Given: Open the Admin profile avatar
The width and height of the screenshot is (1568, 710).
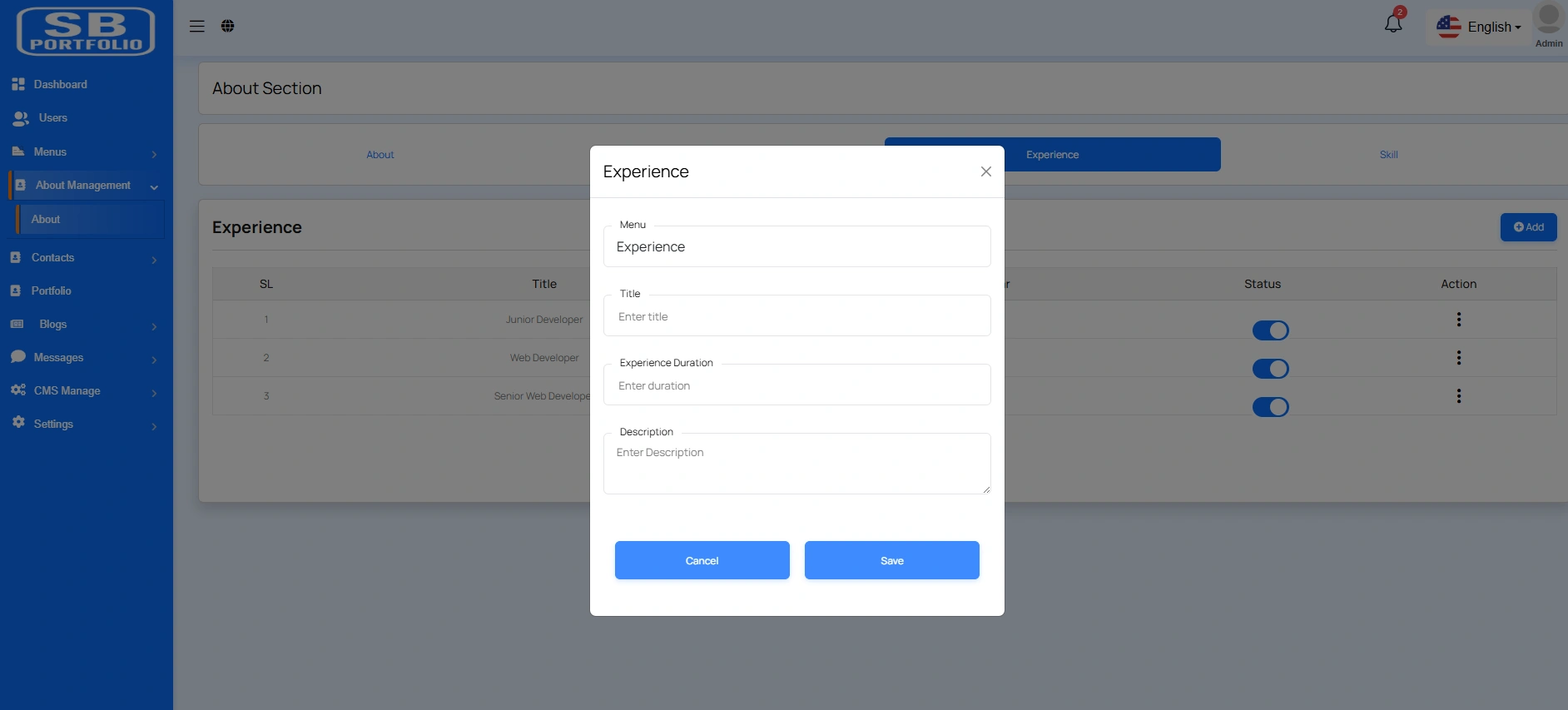Looking at the screenshot, I should pyautogui.click(x=1548, y=20).
